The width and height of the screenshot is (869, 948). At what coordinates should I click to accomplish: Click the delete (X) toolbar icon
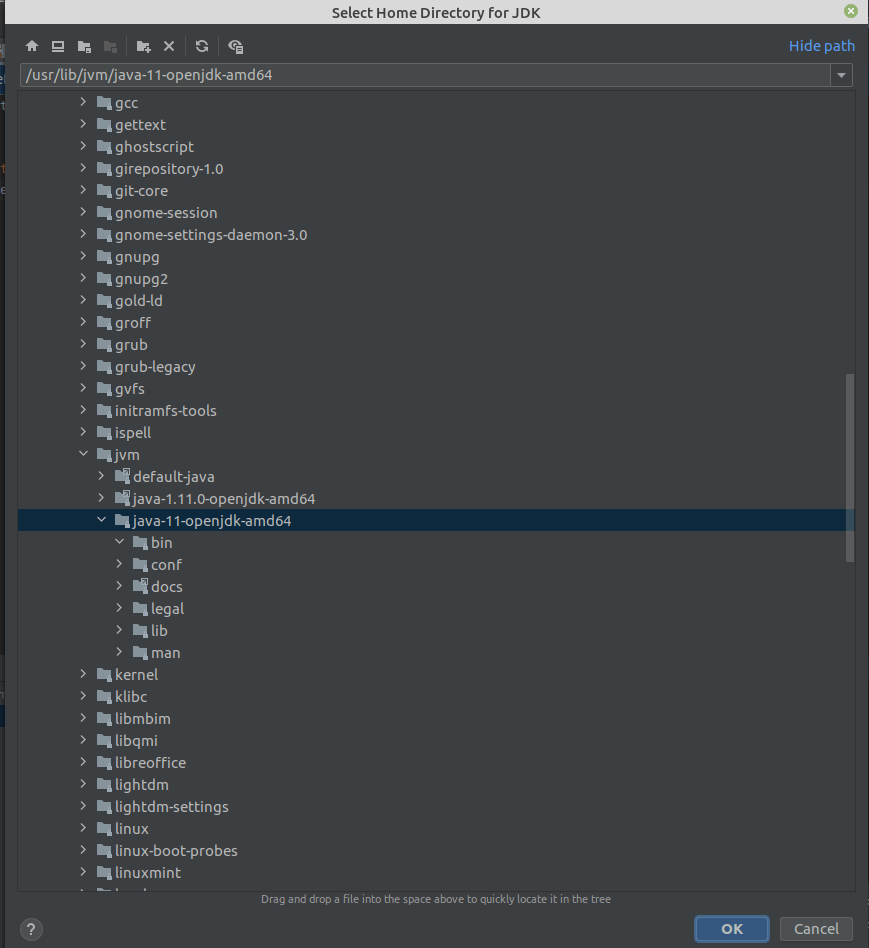click(x=168, y=46)
